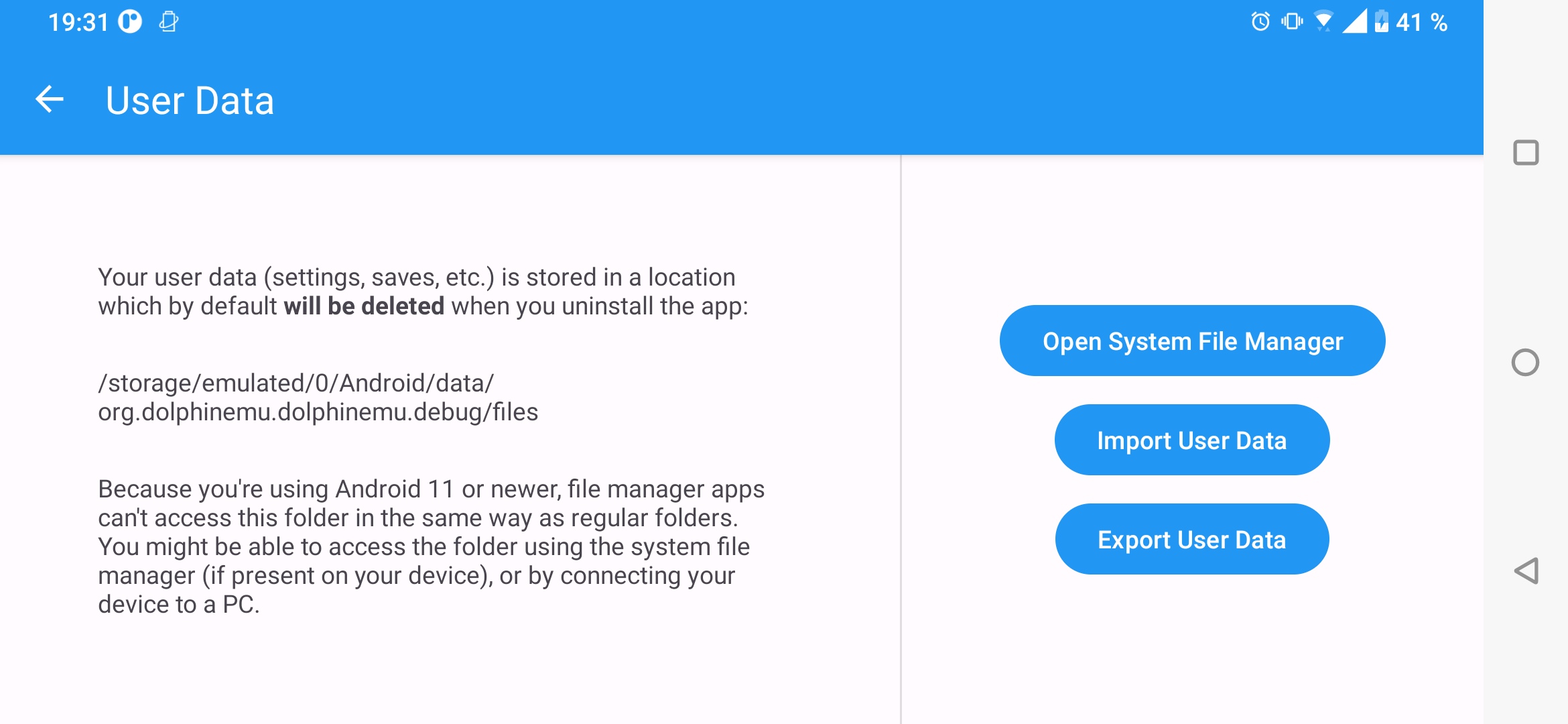Tap the vibrate mode status icon
1568x724 pixels.
[1292, 22]
